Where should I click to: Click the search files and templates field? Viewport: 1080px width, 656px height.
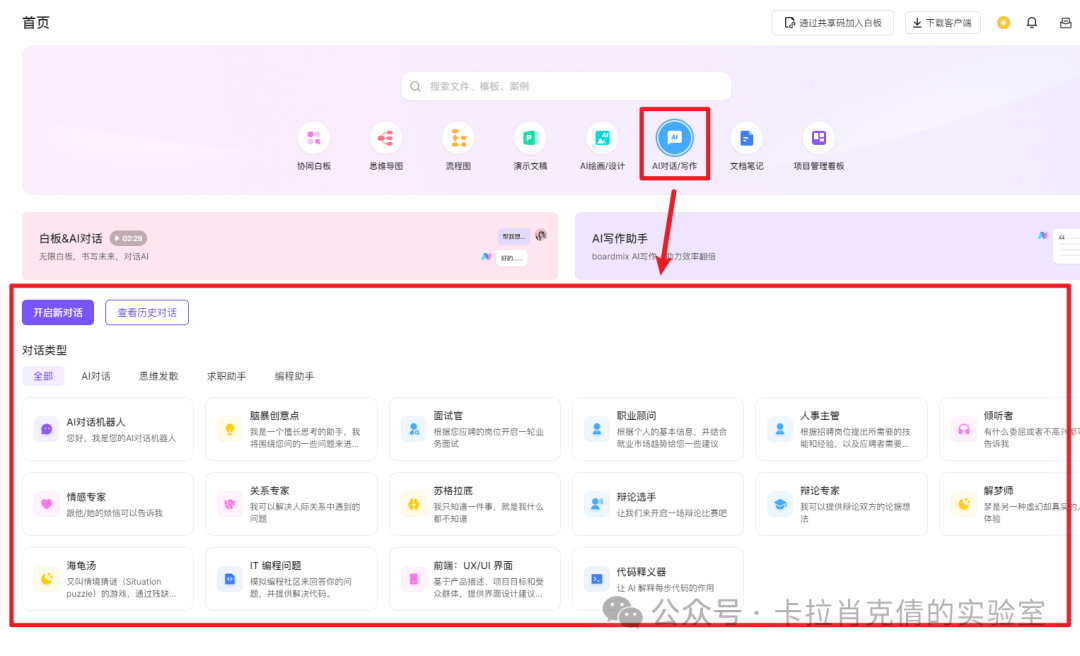click(x=566, y=86)
